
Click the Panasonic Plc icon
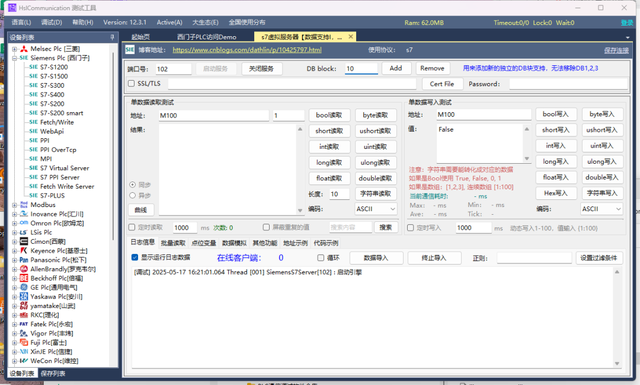click(x=24, y=260)
